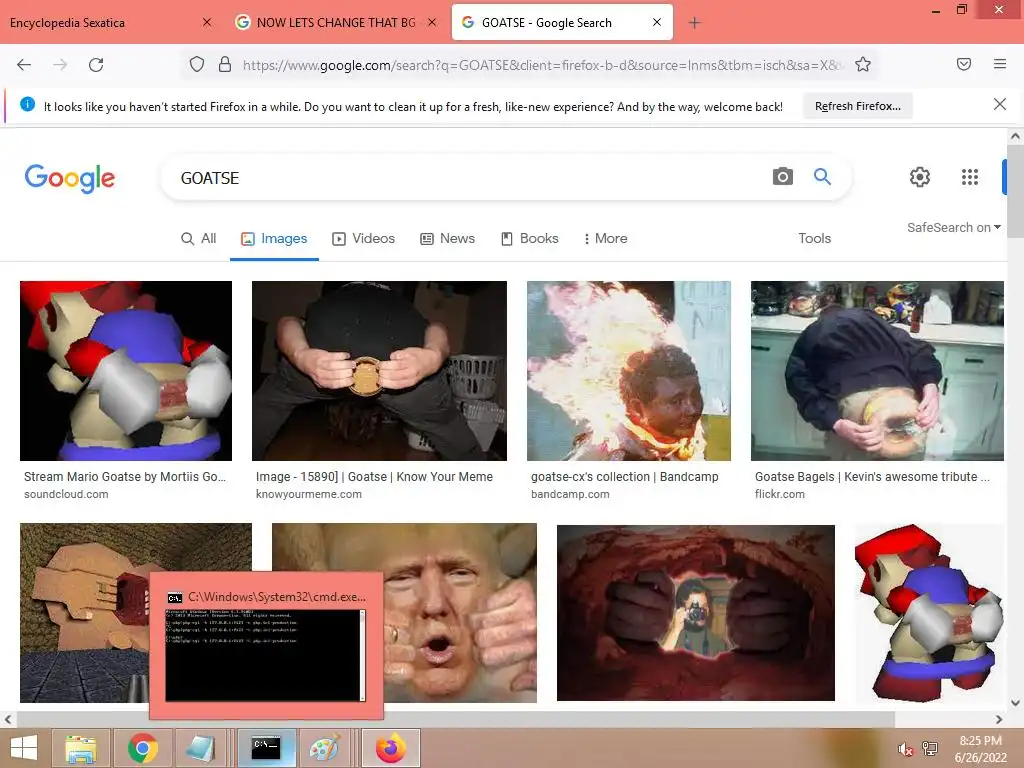Screen dimensions: 1024x768
Task: Open the Tools search options
Action: [814, 238]
